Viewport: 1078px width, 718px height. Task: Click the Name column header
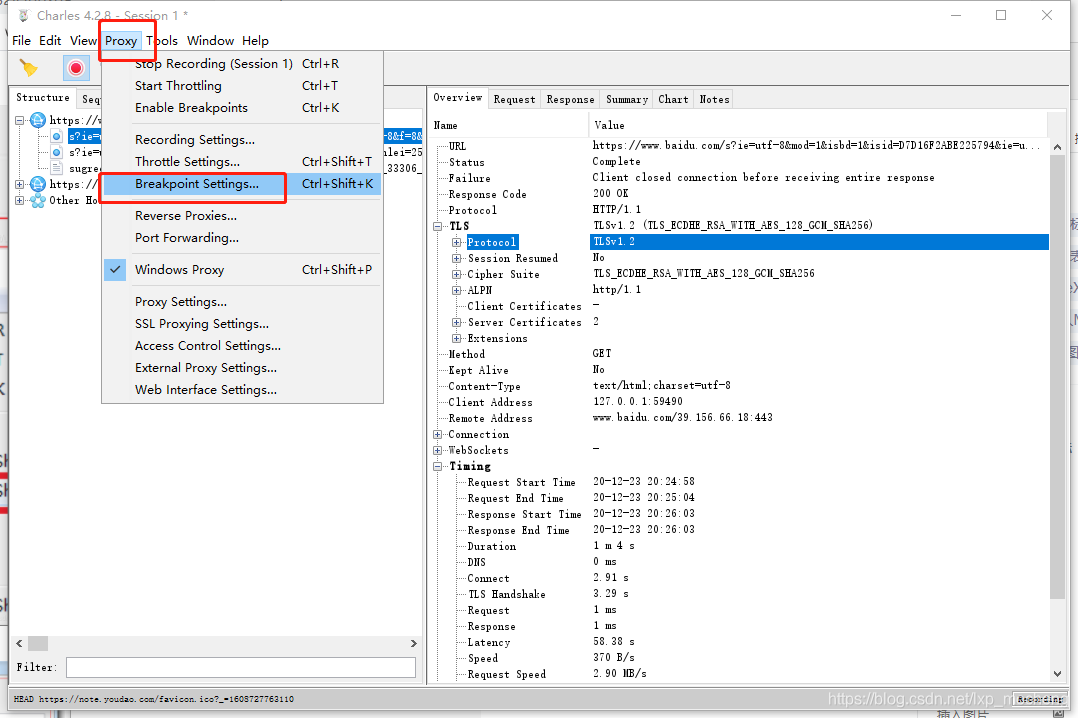[509, 125]
